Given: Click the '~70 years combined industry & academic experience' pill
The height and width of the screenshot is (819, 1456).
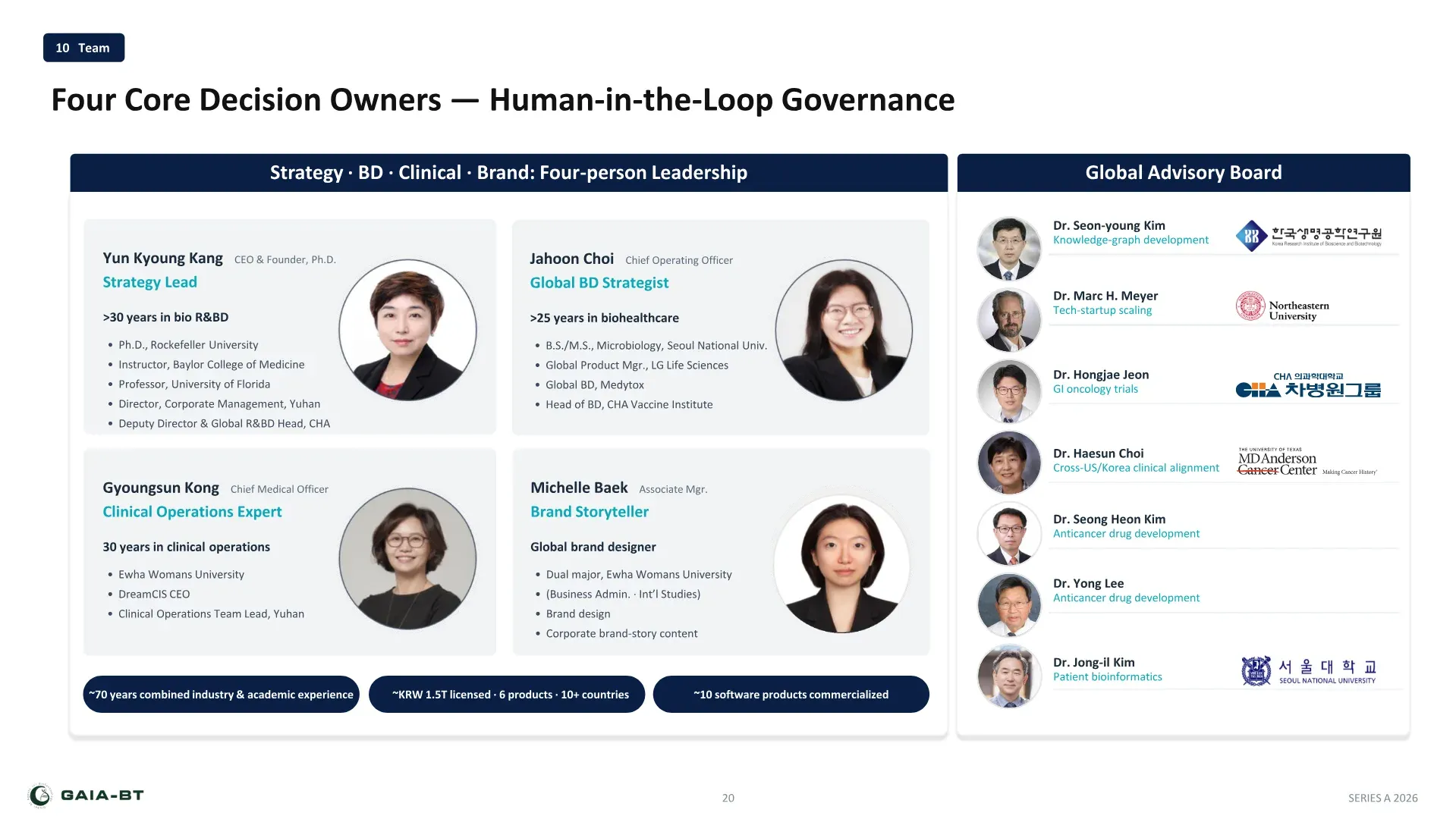Looking at the screenshot, I should [x=221, y=695].
